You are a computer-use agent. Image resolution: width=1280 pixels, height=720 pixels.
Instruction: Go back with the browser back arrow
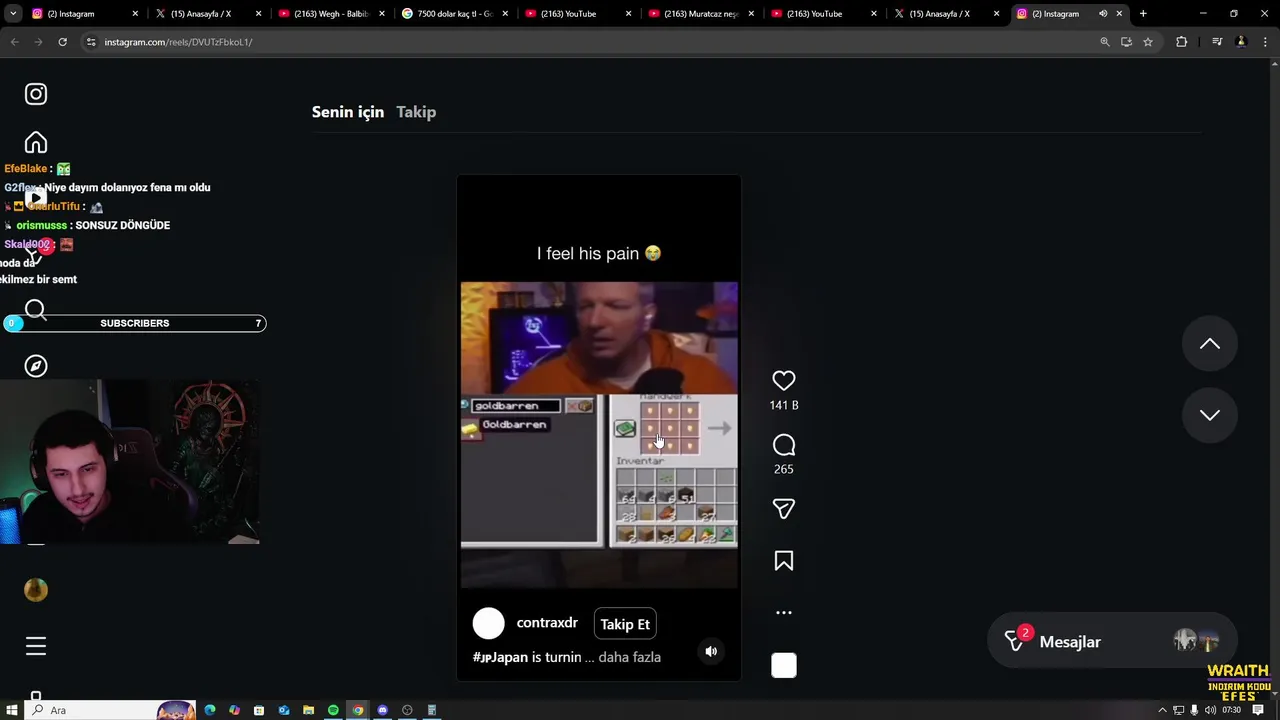[x=14, y=42]
